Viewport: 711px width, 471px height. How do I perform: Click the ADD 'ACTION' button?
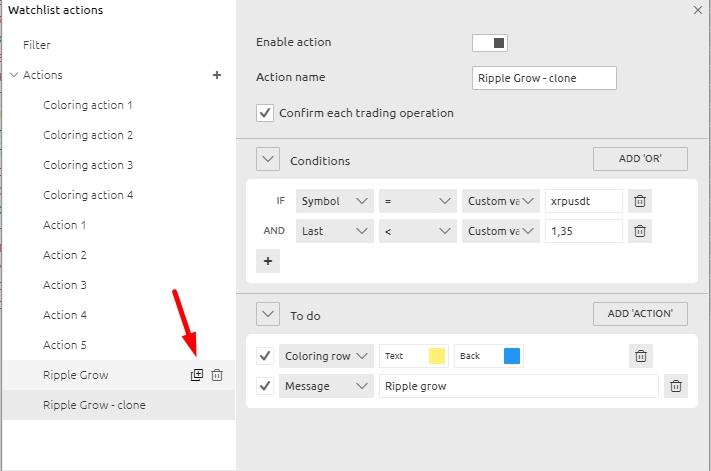click(640, 314)
